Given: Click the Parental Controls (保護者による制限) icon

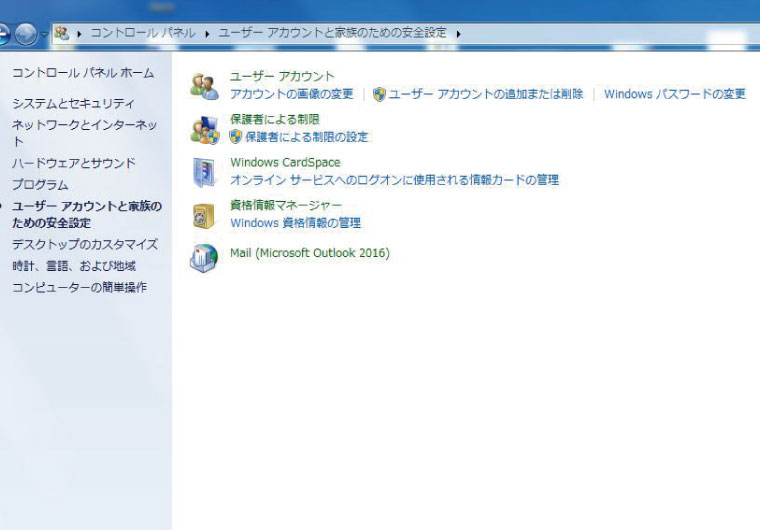Looking at the screenshot, I should pyautogui.click(x=204, y=129).
